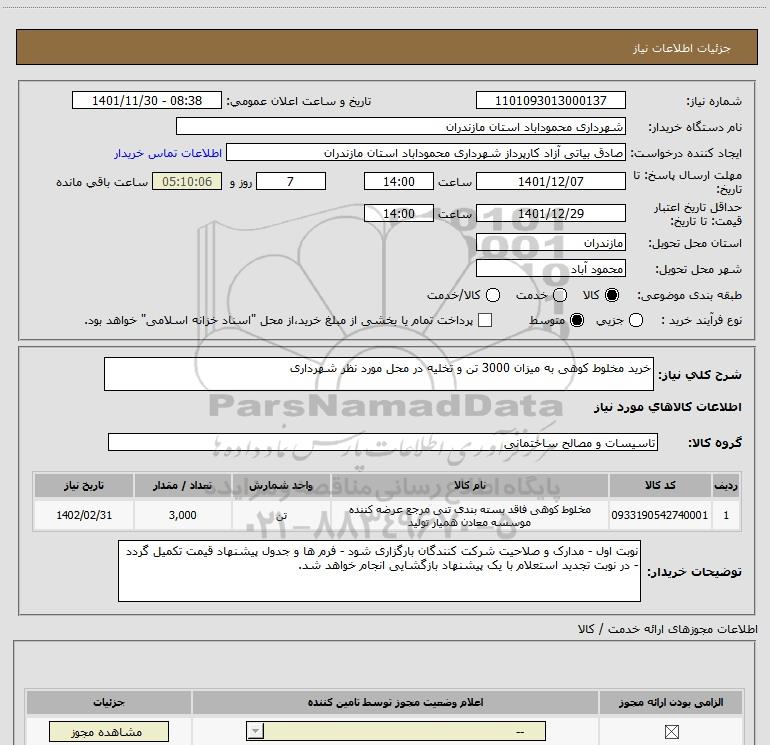Image resolution: width=770 pixels, height=745 pixels.
Task: Click اعلام وضعیت مجوز header
Action: coord(395,702)
